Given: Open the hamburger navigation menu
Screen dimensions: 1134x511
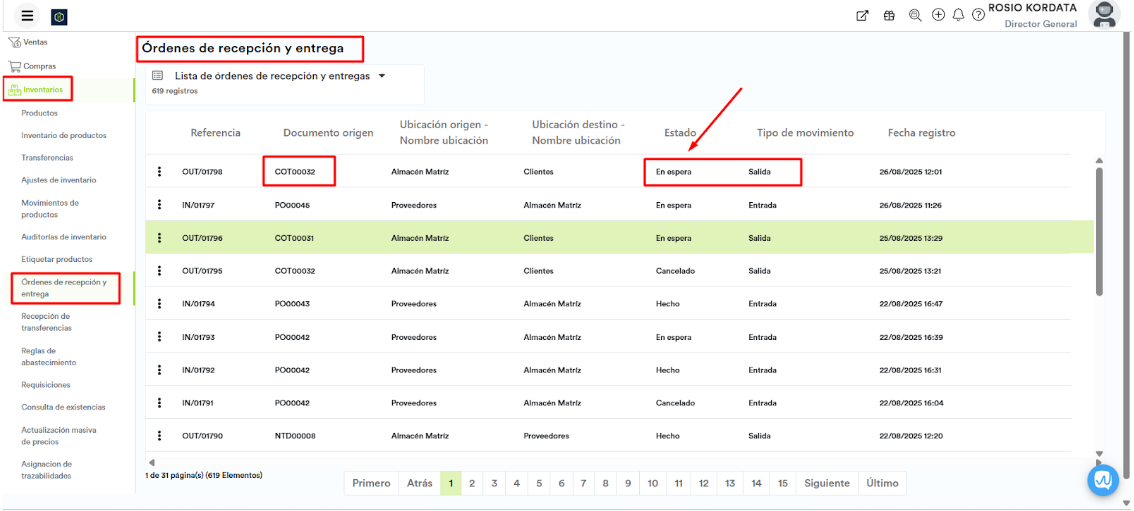Looking at the screenshot, I should [27, 16].
